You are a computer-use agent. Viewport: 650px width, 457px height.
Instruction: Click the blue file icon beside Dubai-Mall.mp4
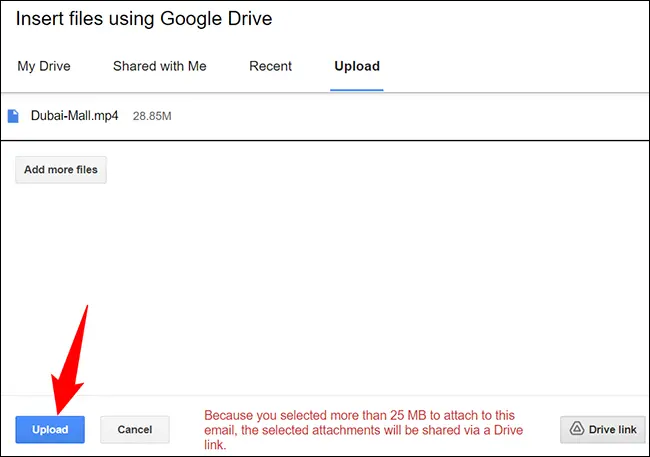pos(13,116)
